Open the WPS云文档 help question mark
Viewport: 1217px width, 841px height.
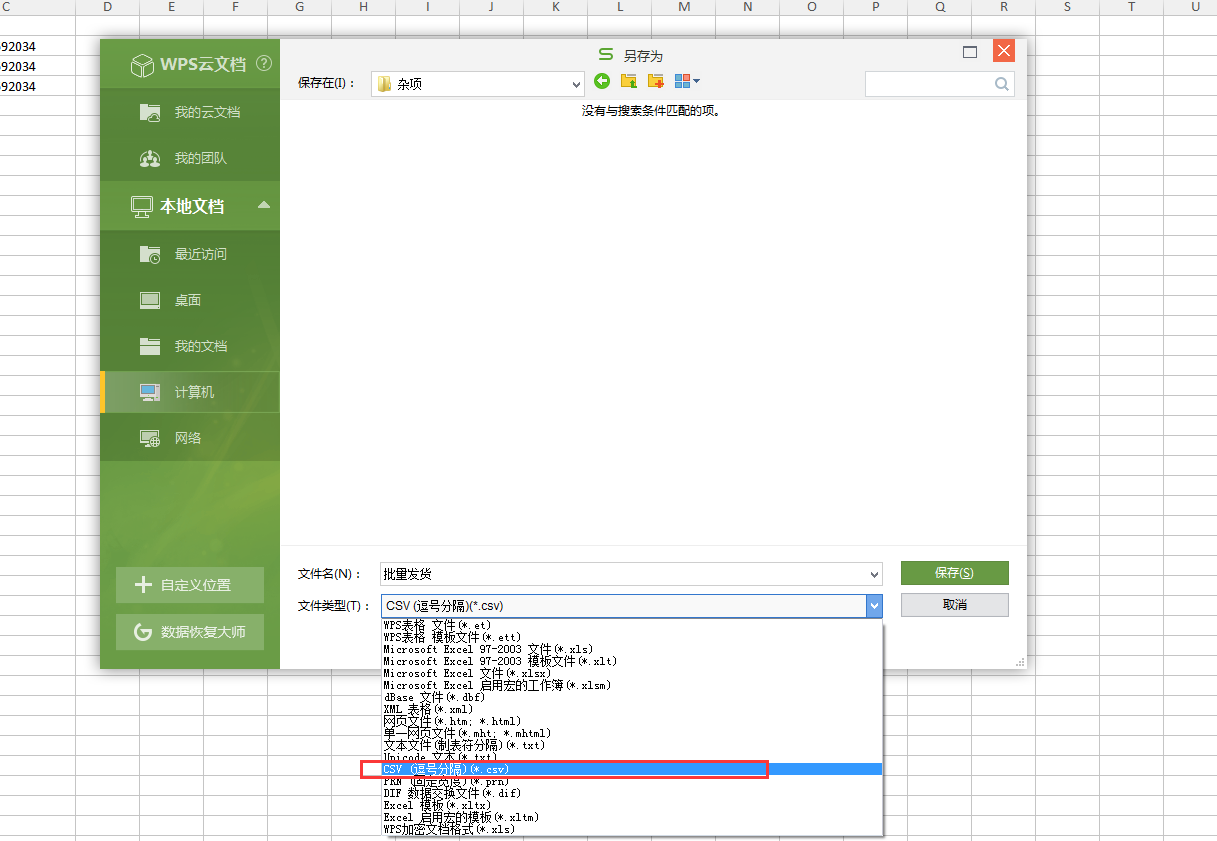tap(264, 63)
